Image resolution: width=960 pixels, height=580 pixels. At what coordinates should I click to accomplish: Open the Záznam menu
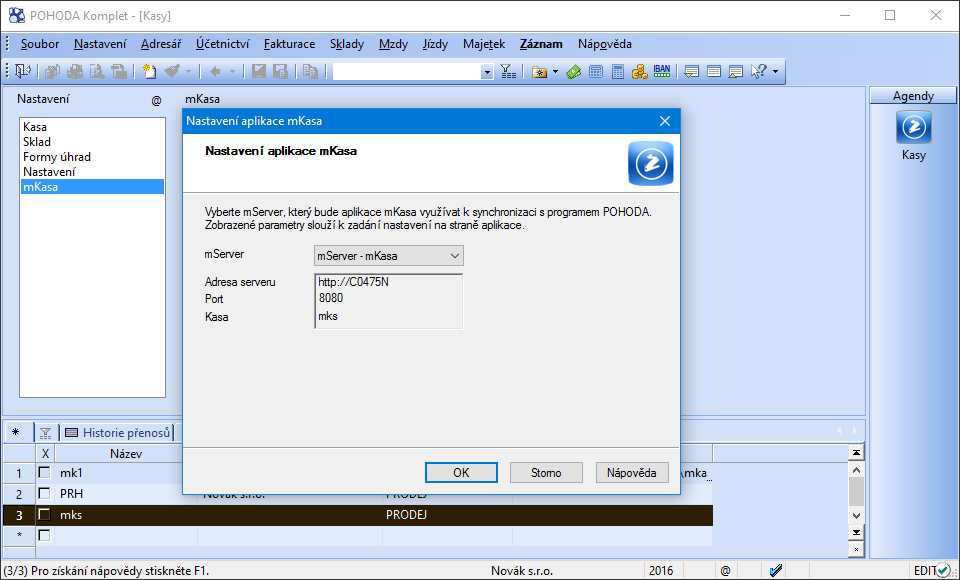(541, 44)
